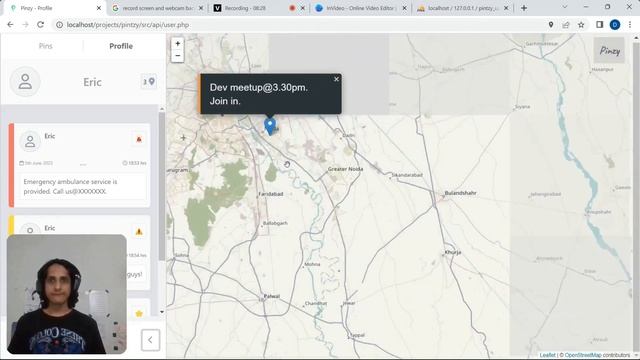This screenshot has height=360, width=640.
Task: Click the browser forward button
Action: coord(25,25)
